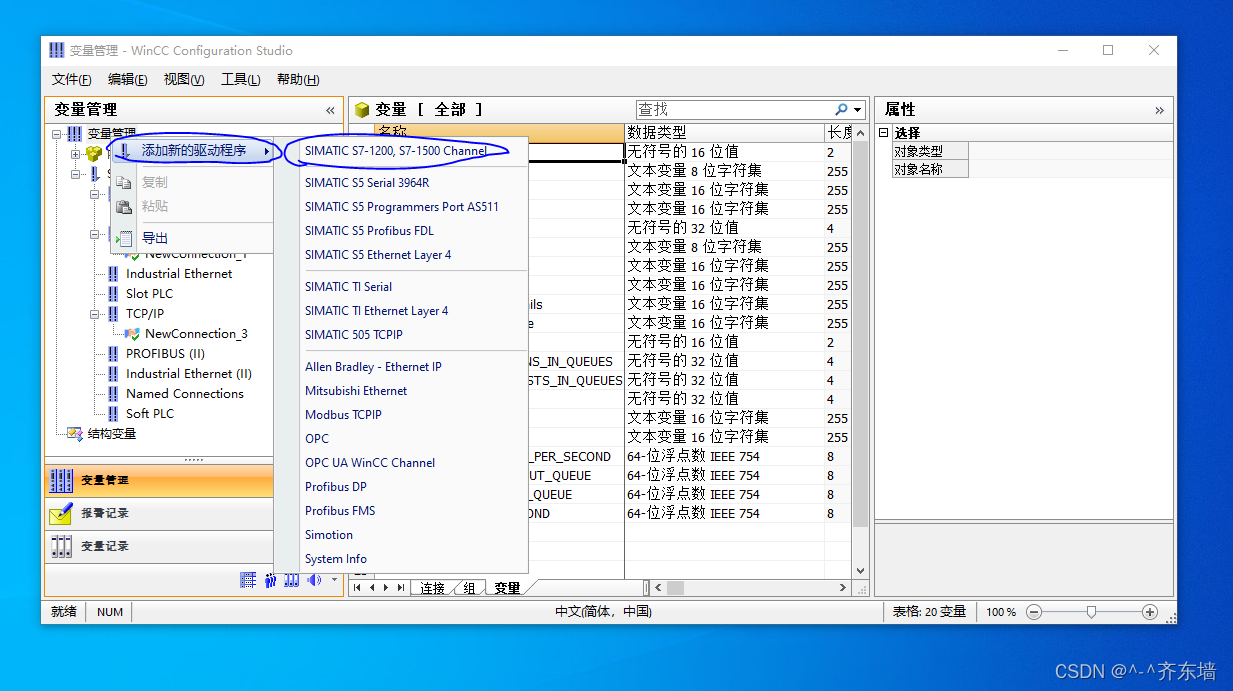Click the 导出 export icon in context menu

coord(124,238)
